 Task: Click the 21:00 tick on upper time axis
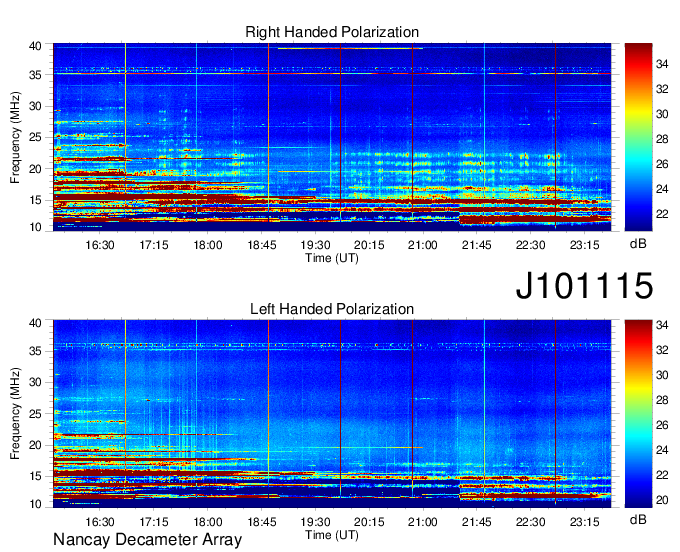[423, 245]
